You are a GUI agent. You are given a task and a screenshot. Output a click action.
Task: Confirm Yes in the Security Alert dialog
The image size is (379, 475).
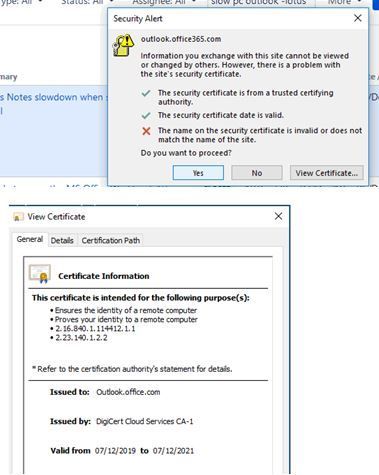click(198, 173)
